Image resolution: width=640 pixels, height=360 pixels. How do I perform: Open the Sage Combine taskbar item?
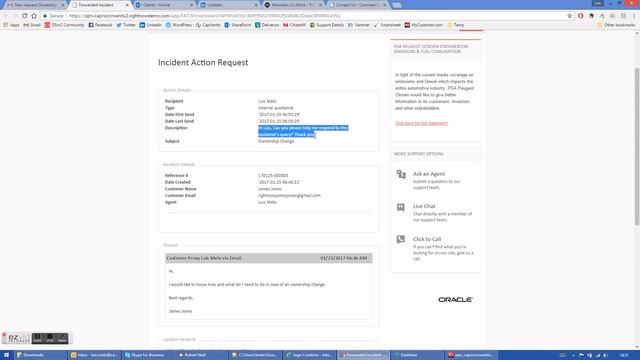(309, 355)
